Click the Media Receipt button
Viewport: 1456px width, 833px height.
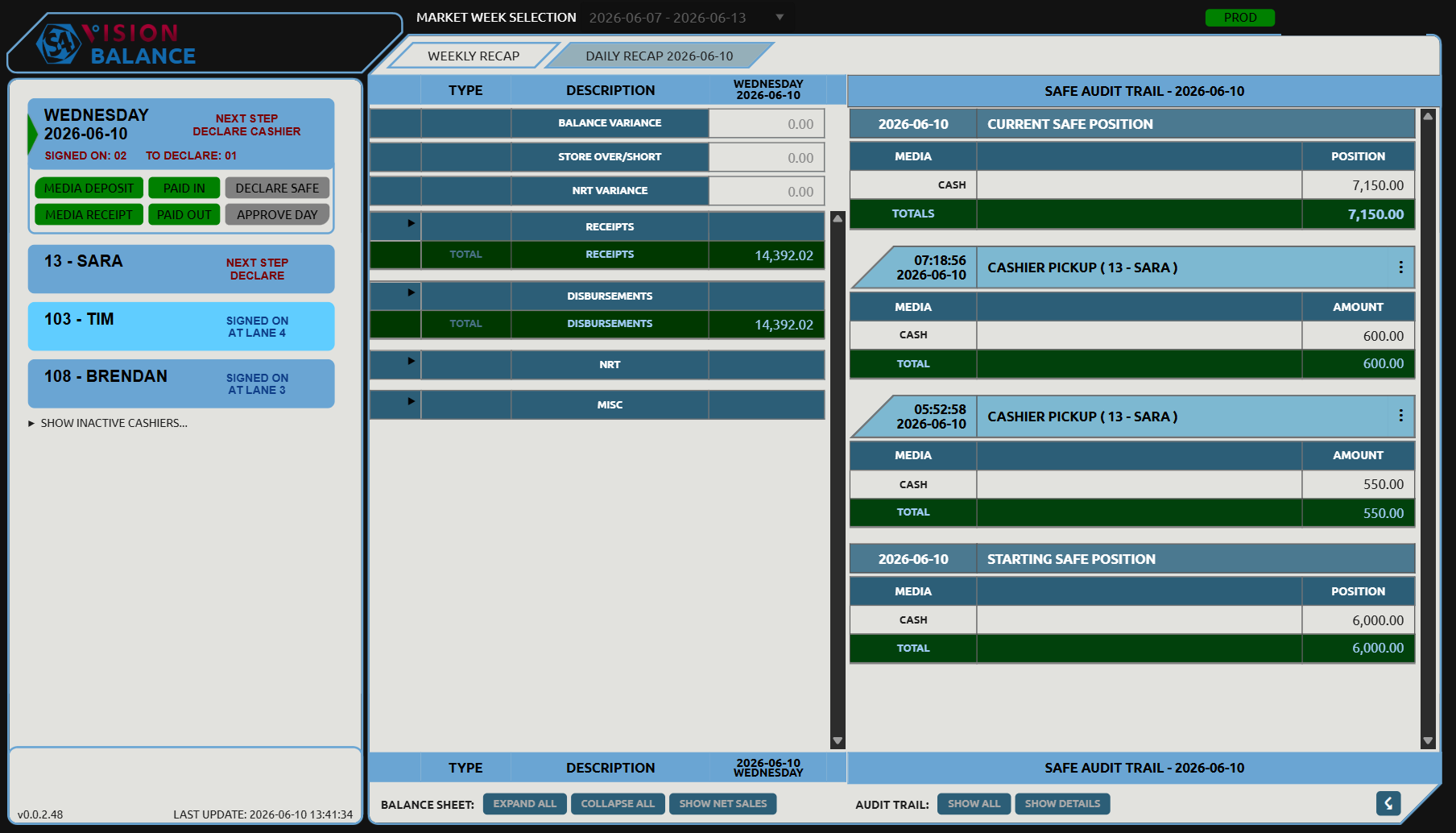pyautogui.click(x=89, y=214)
